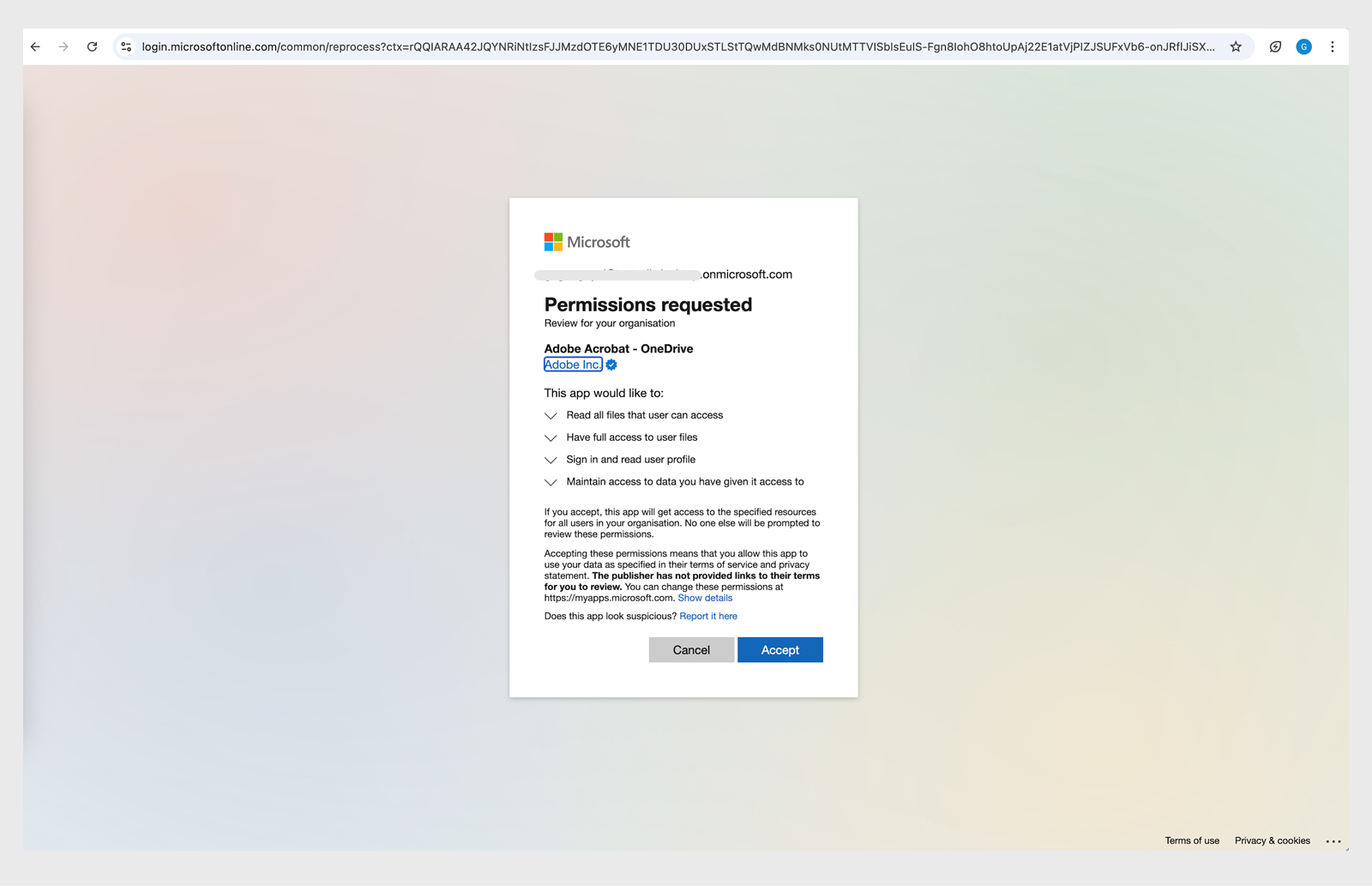
Task: Click inside the address bar
Action: coord(600,46)
